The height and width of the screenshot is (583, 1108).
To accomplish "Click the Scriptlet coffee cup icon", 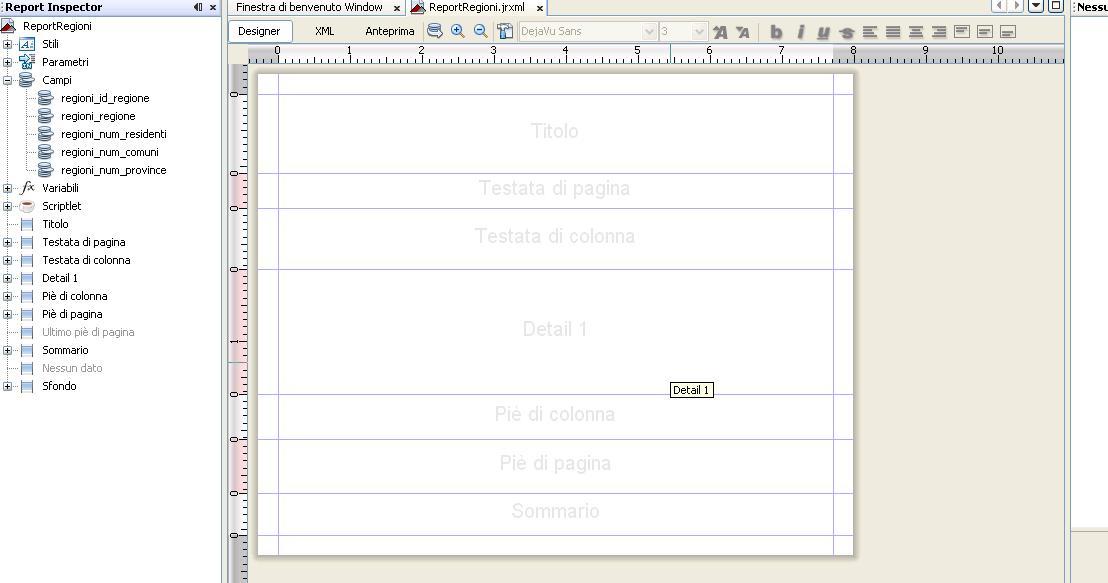I will tap(27, 206).
